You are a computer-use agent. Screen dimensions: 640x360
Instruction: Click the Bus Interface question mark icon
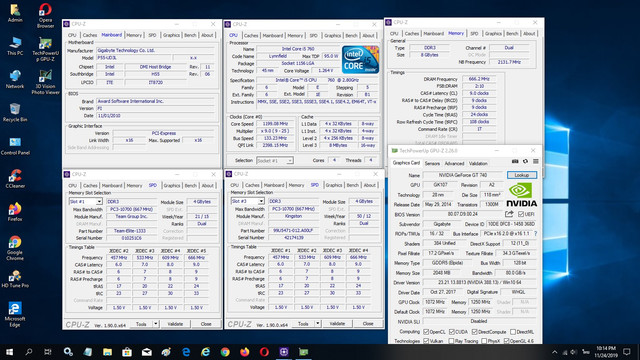(x=536, y=233)
